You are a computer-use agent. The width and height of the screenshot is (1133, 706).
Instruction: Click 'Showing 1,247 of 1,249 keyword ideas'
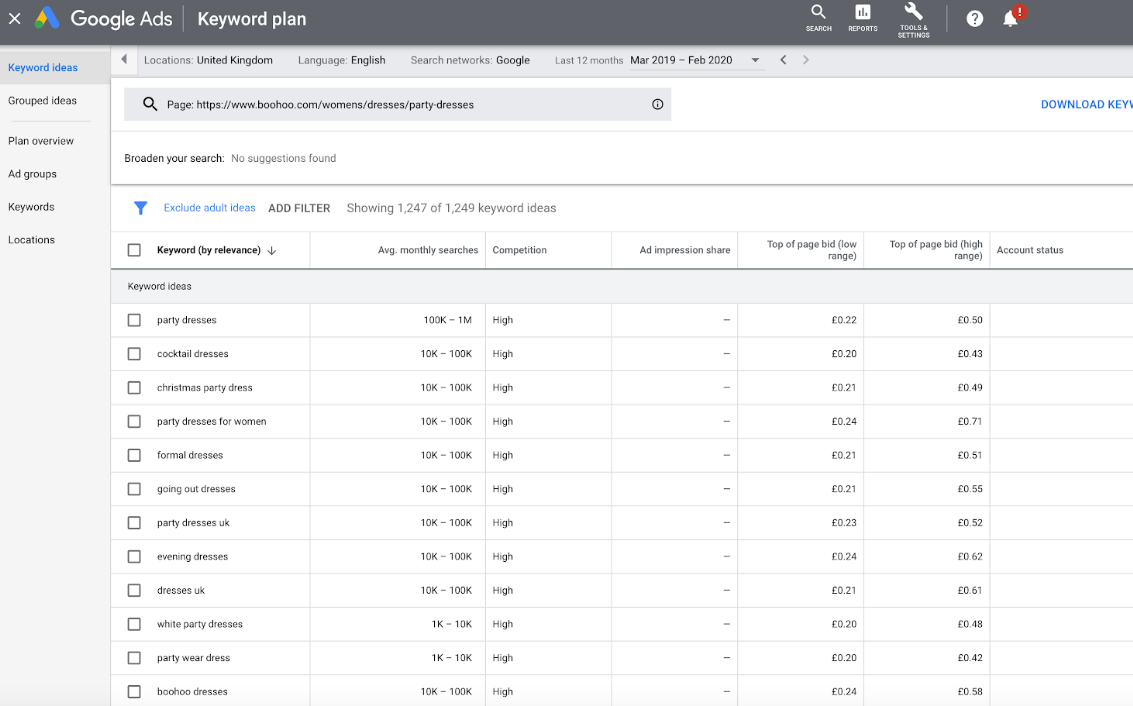pyautogui.click(x=452, y=208)
